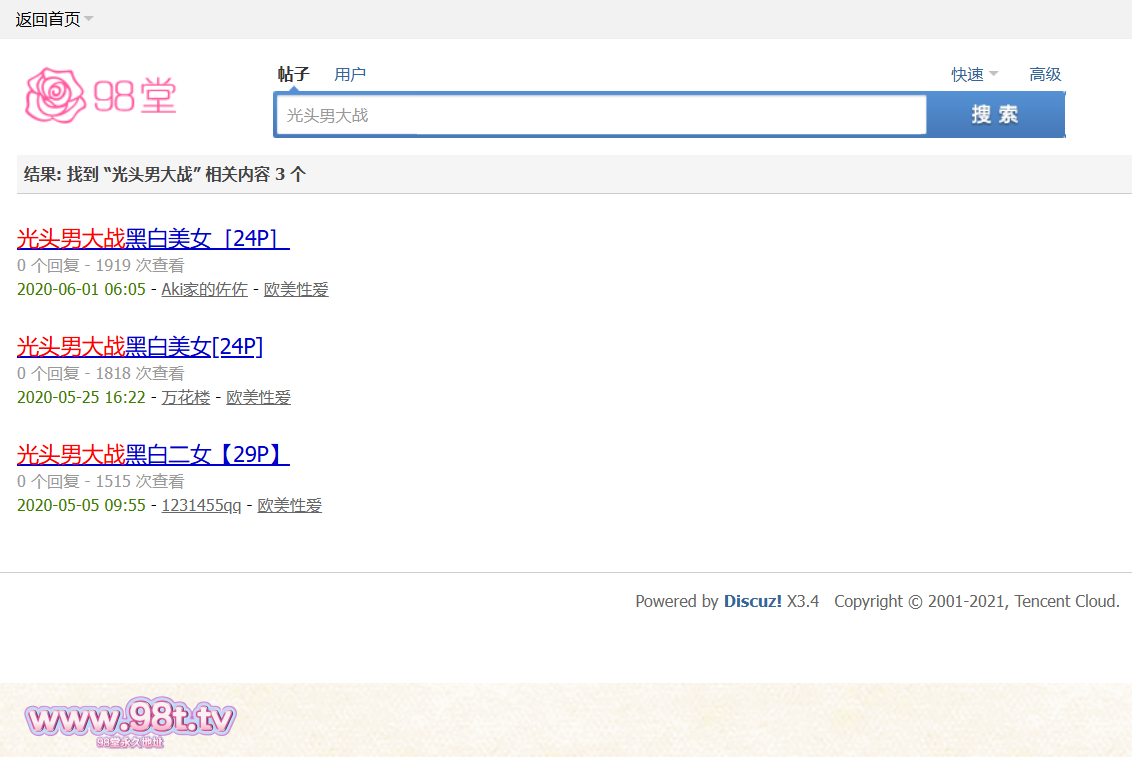The width and height of the screenshot is (1132, 757).
Task: Open the first result posted 2020-06-01
Action: pos(153,238)
